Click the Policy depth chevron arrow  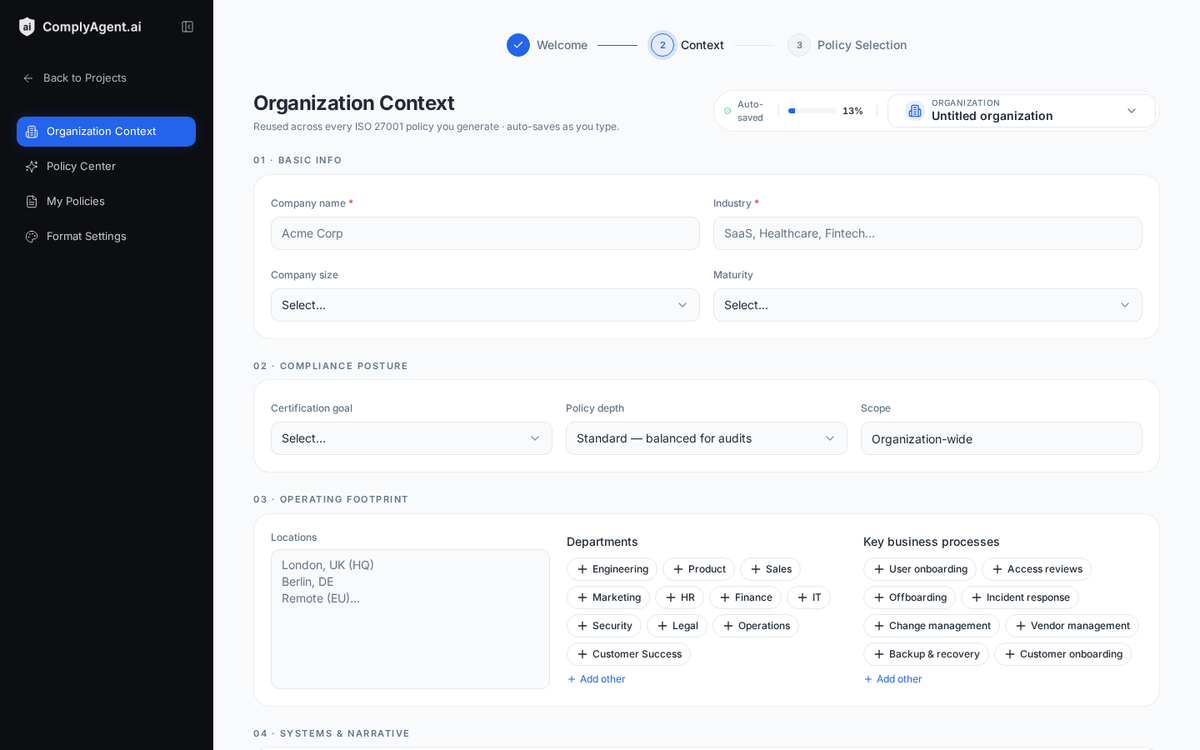[830, 438]
